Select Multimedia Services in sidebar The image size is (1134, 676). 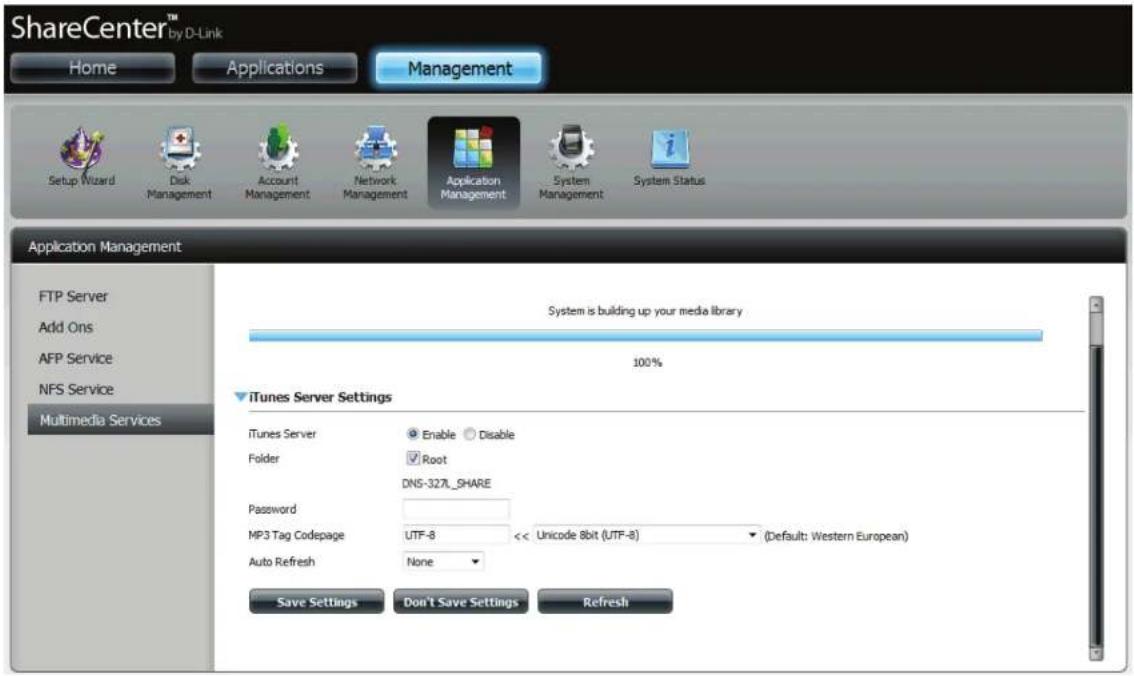121,420
